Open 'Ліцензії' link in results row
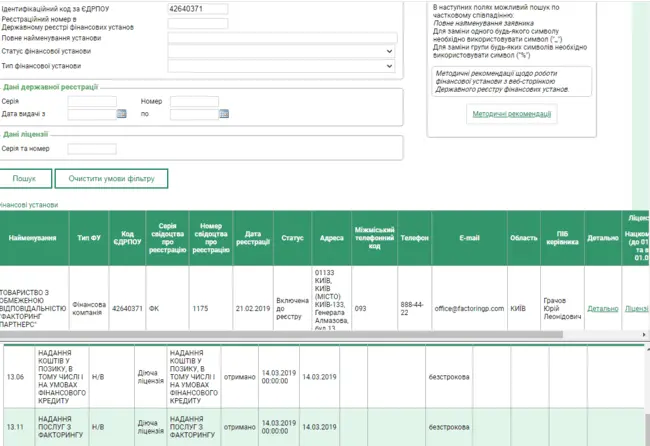 (x=637, y=309)
